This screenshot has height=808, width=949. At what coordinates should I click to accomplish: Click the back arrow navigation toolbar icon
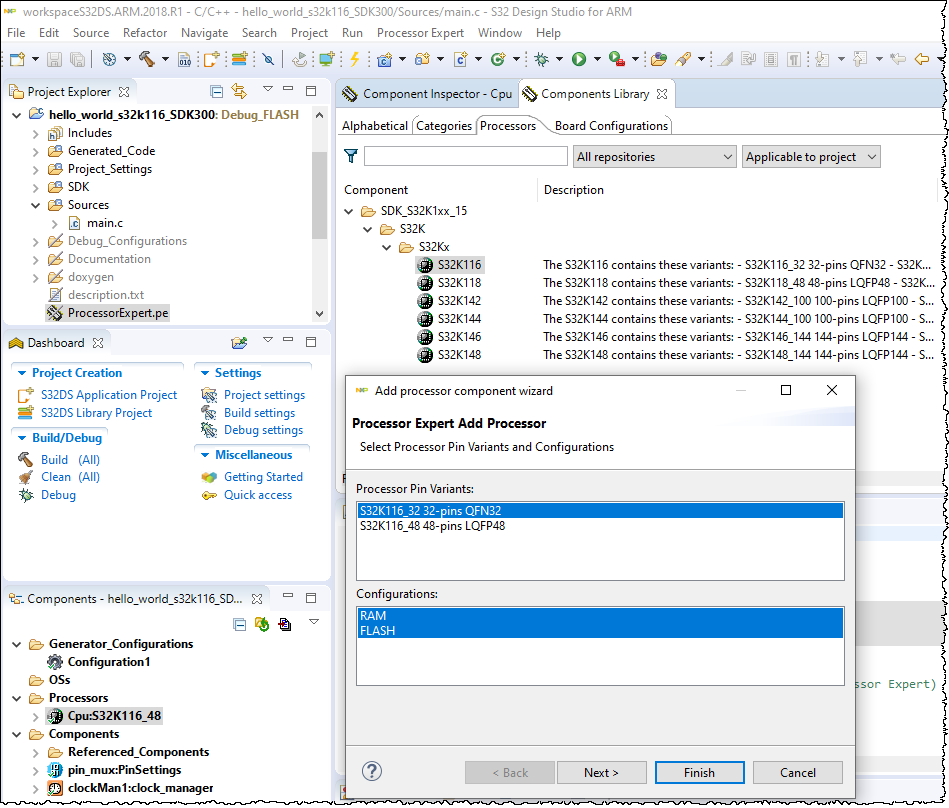click(x=922, y=59)
